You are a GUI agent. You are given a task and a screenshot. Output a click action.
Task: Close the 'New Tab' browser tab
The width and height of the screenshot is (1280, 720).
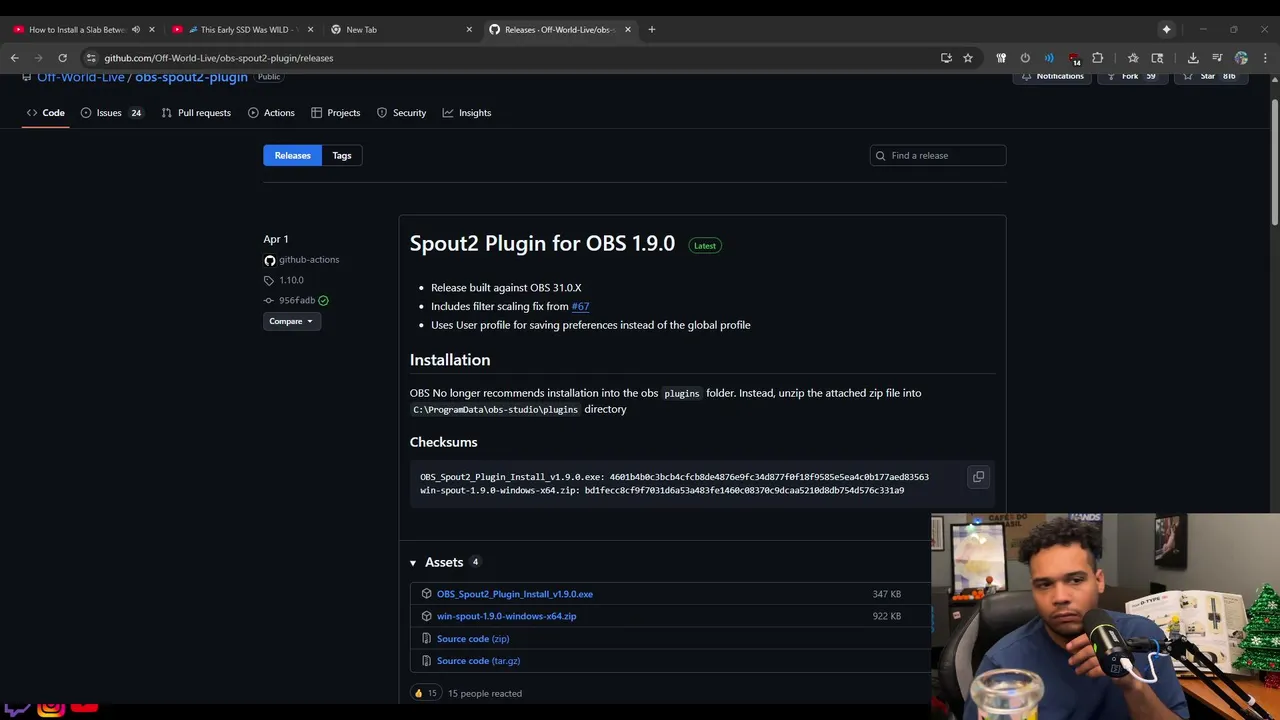[469, 29]
